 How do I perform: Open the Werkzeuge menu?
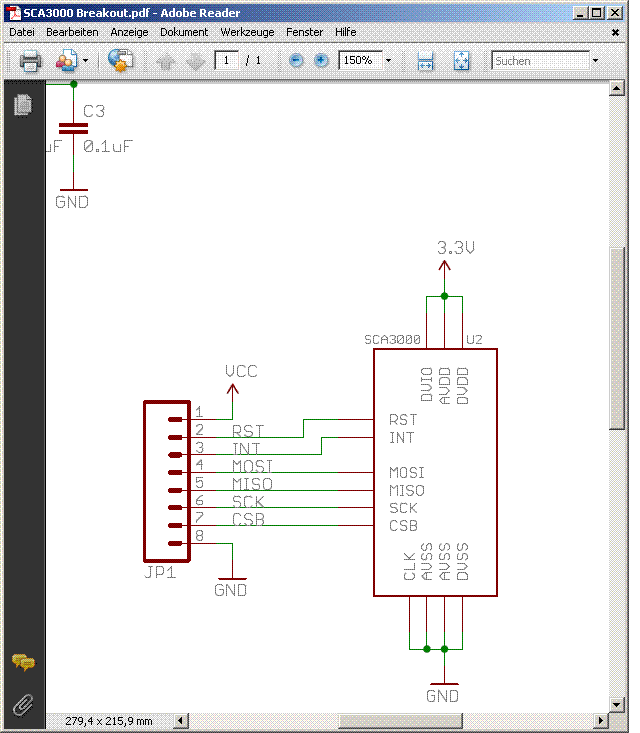click(247, 32)
